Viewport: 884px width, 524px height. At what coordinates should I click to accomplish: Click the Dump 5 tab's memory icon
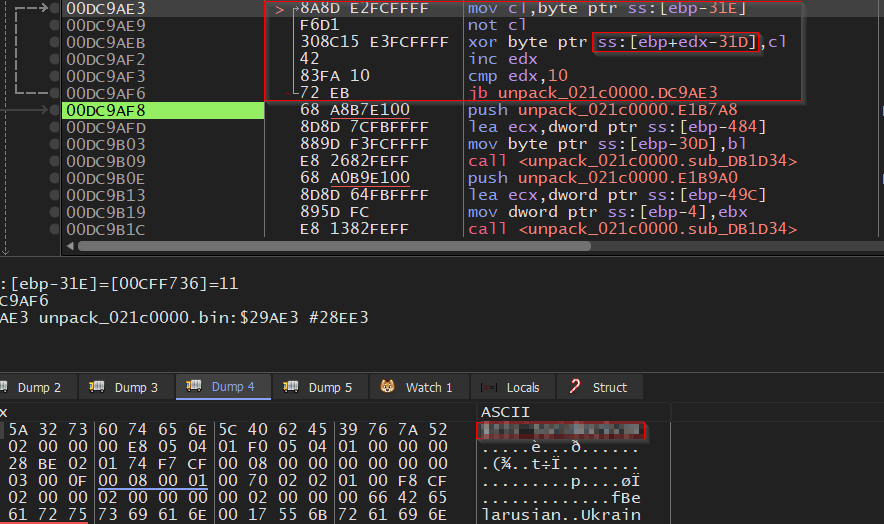click(x=290, y=386)
